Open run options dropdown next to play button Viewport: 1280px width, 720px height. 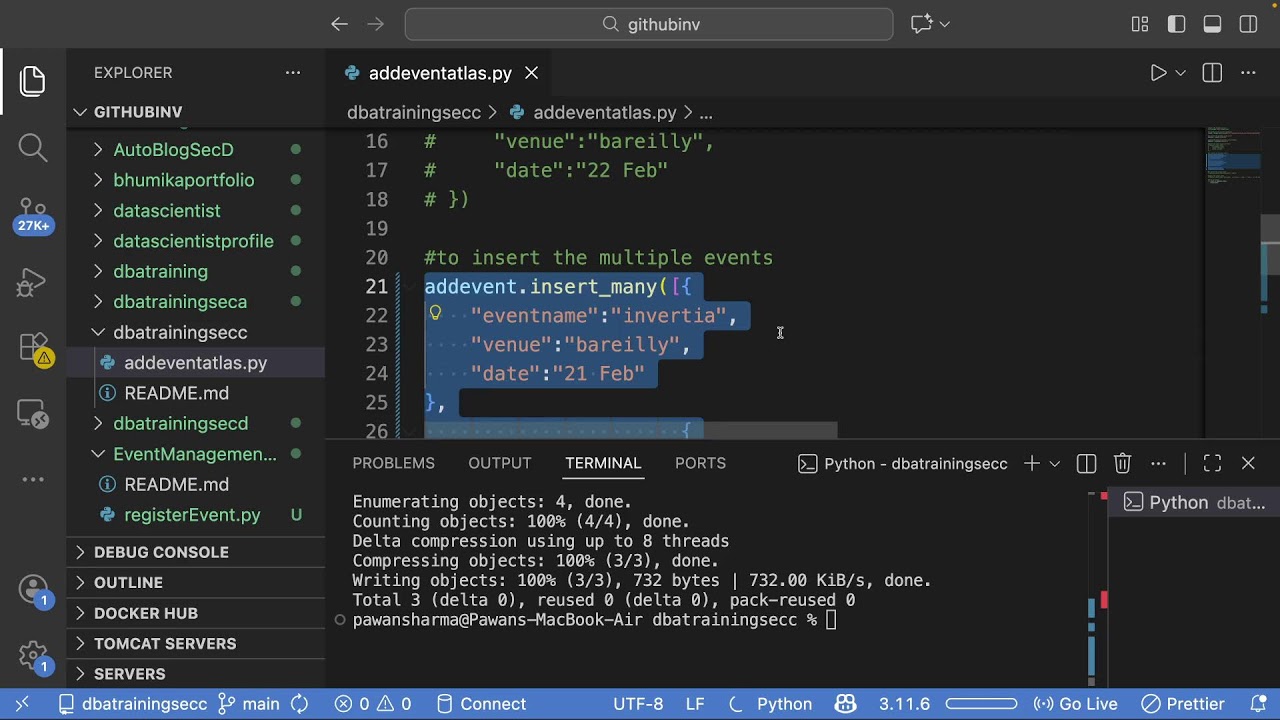[1181, 73]
